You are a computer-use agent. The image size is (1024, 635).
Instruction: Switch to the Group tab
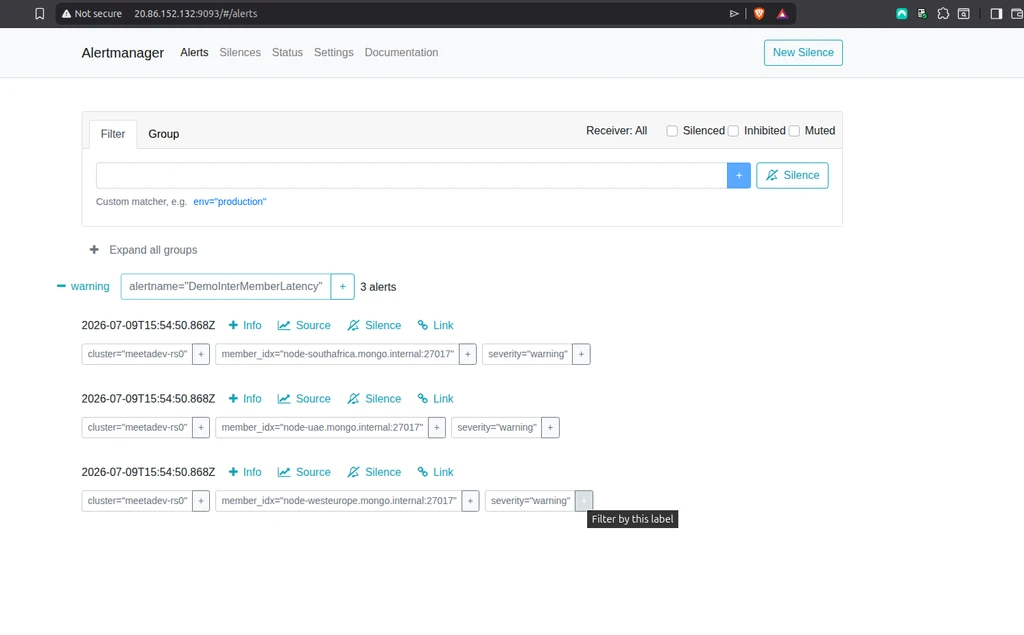(x=163, y=134)
